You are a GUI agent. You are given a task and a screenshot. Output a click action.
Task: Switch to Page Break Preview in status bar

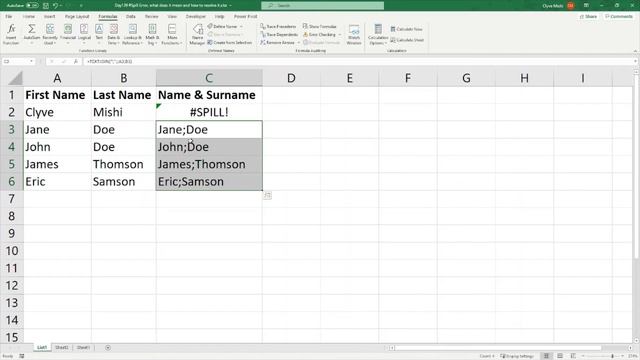(573, 356)
